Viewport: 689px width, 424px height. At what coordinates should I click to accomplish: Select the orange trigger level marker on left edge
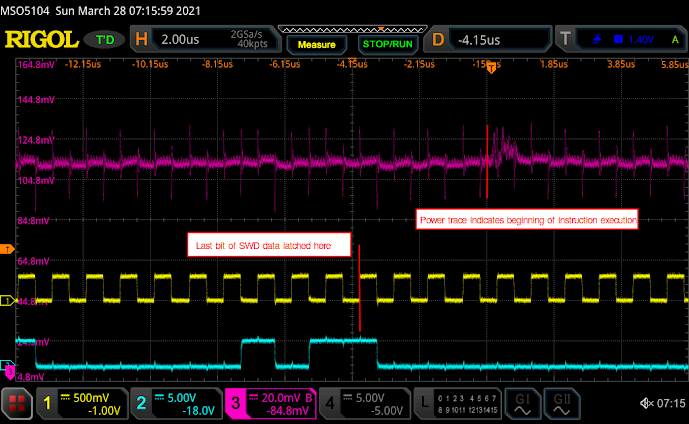(7, 250)
